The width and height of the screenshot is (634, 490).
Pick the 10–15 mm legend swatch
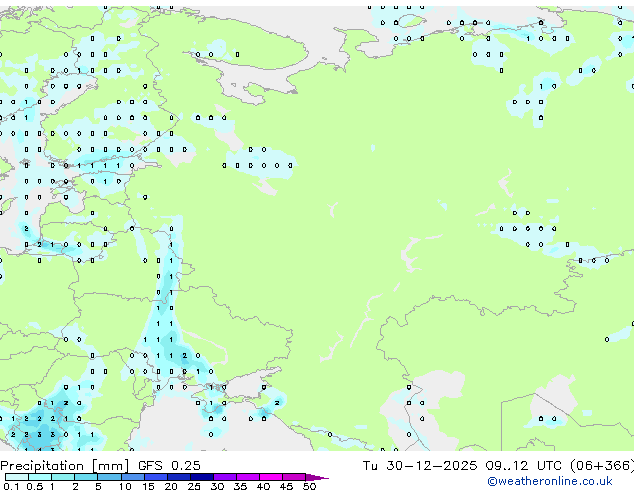[x=133, y=477]
